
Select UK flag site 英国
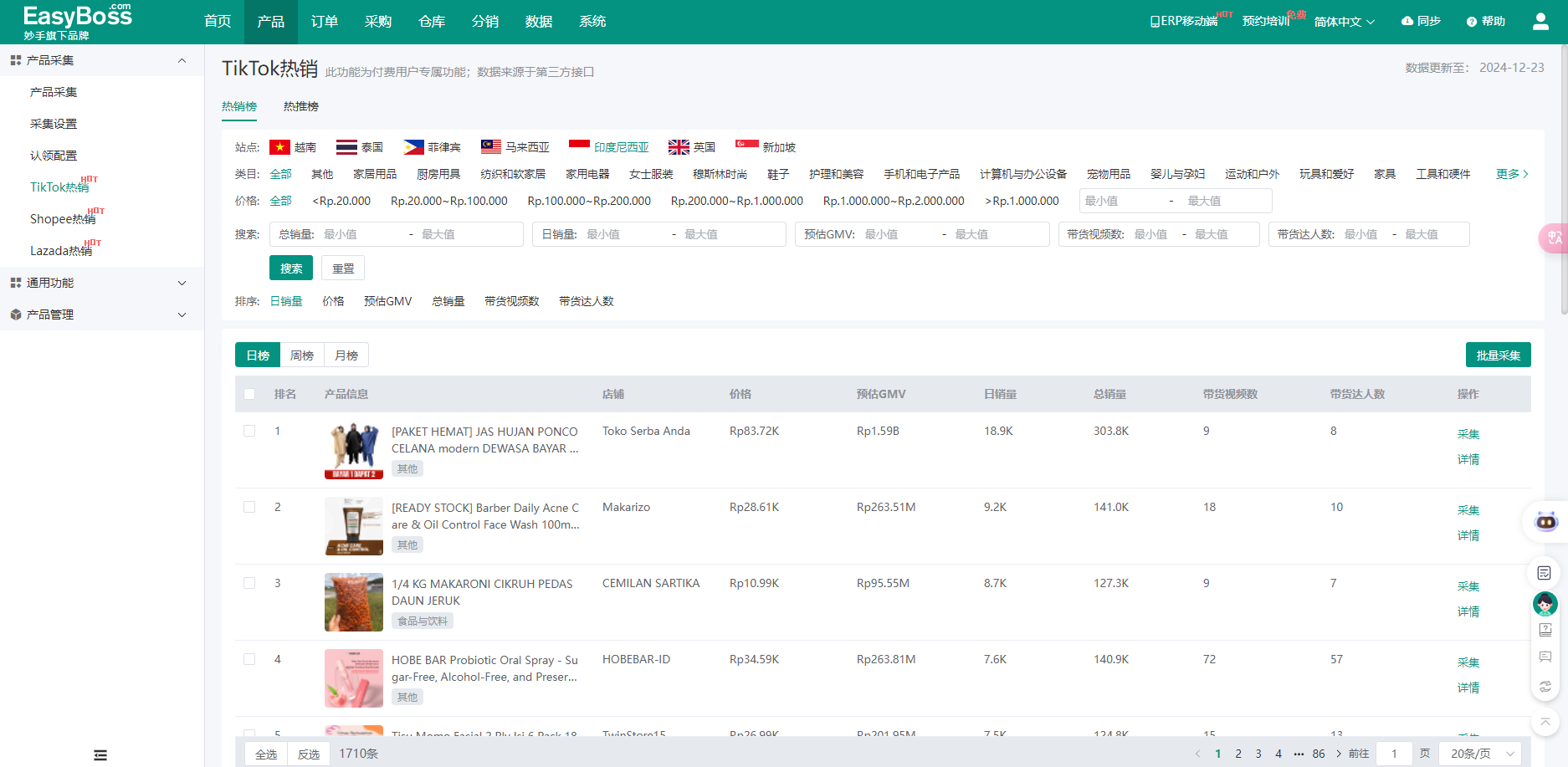coord(691,147)
